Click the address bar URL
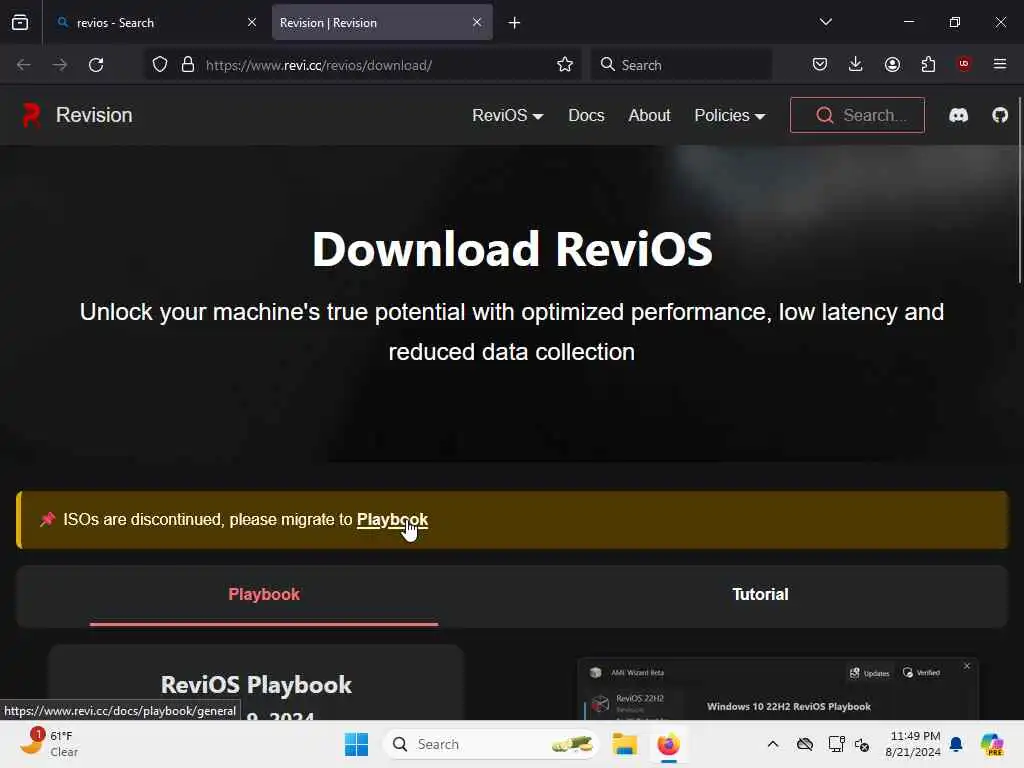1024x768 pixels. coord(319,65)
